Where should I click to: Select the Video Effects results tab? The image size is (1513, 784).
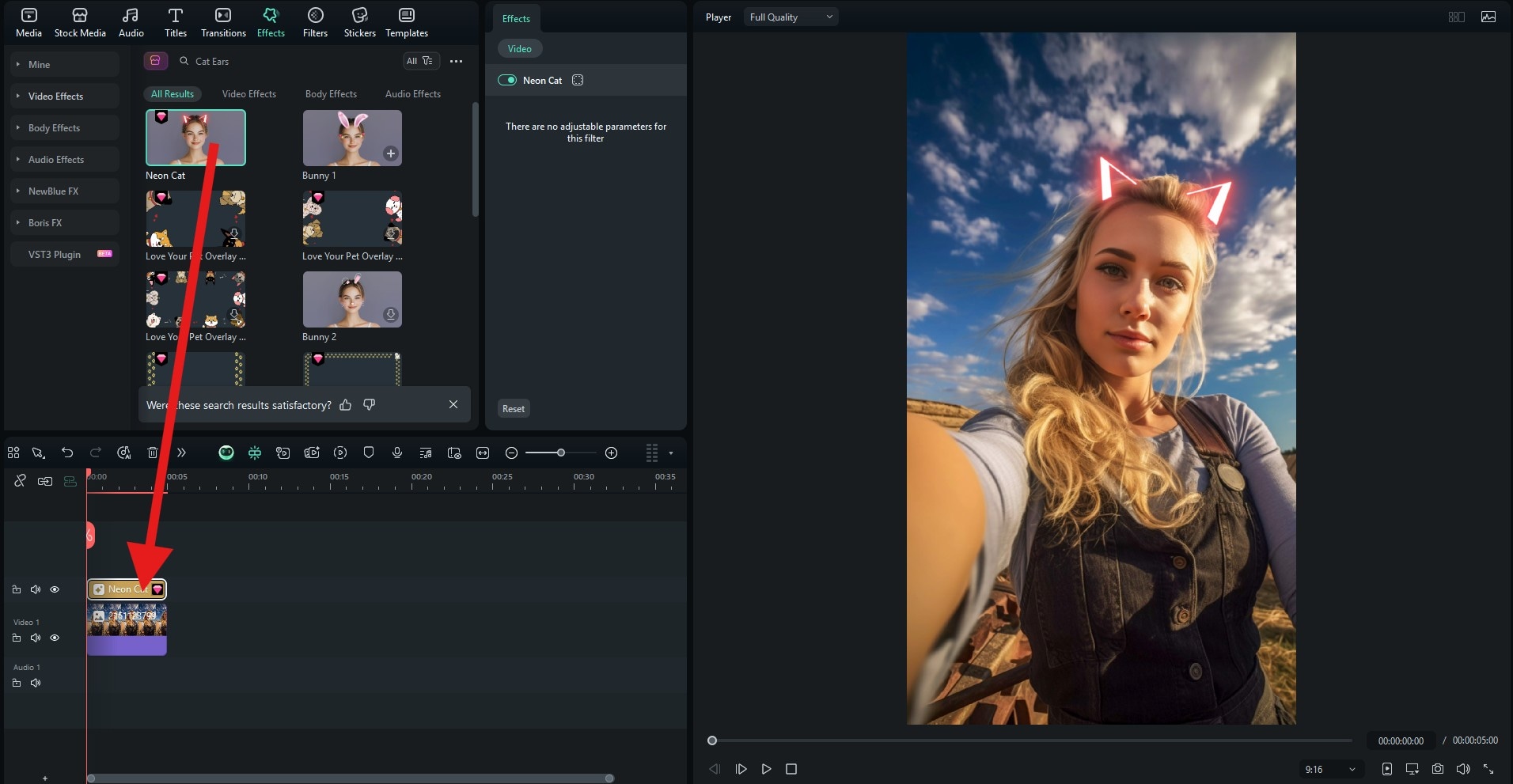[x=249, y=94]
